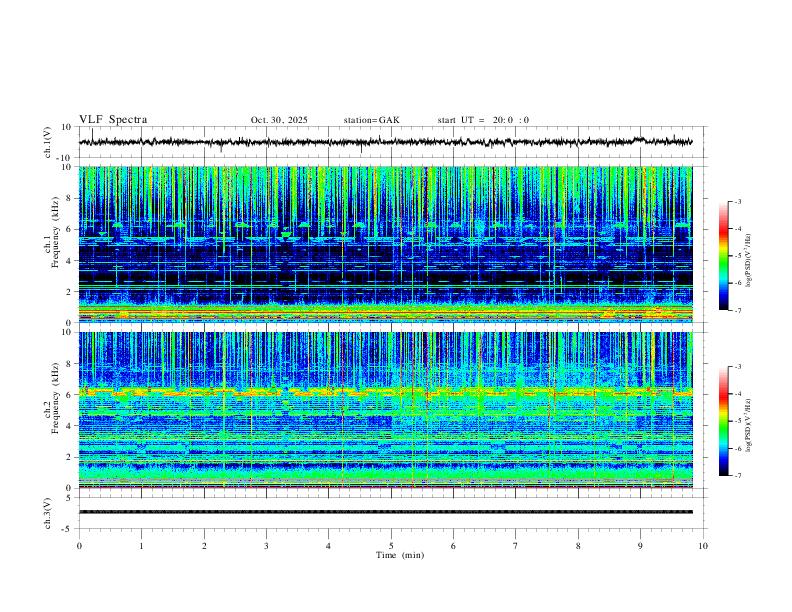Click the 'ch.1(V)' waveform axis label
Screen dimensions: 792x612
(48, 142)
